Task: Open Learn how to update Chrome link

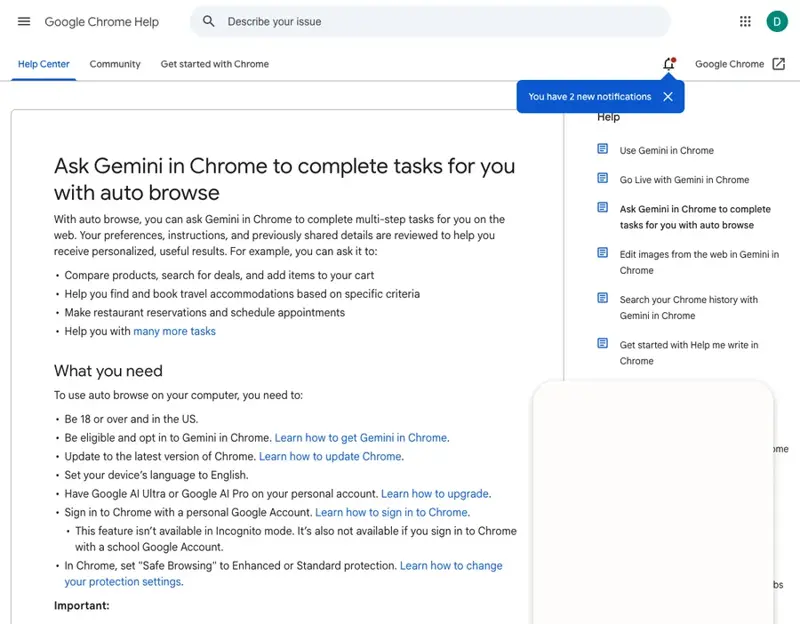Action: coord(331,457)
